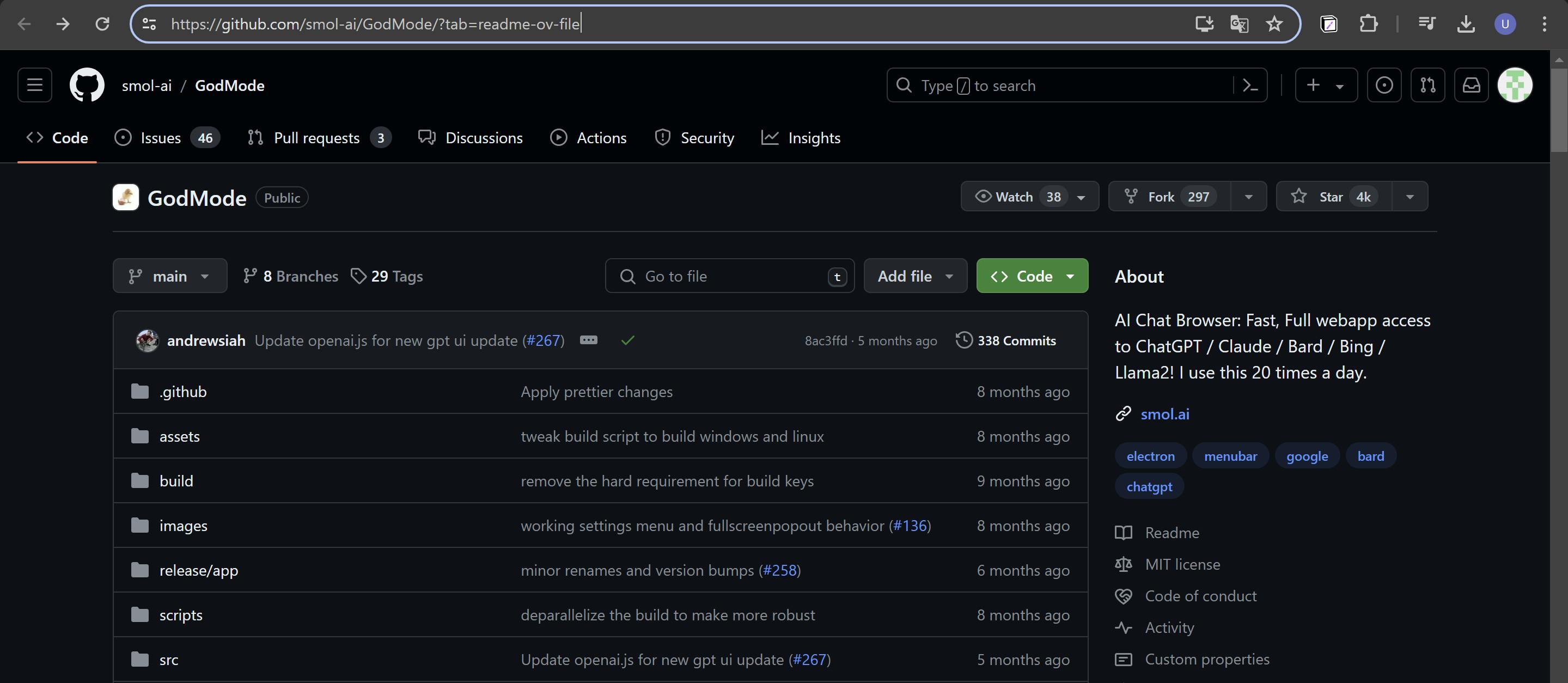Click the Go to file search field

(729, 276)
